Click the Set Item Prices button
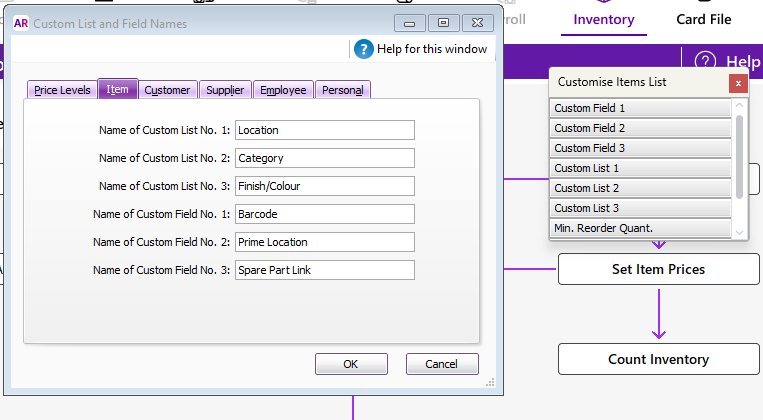 658,269
